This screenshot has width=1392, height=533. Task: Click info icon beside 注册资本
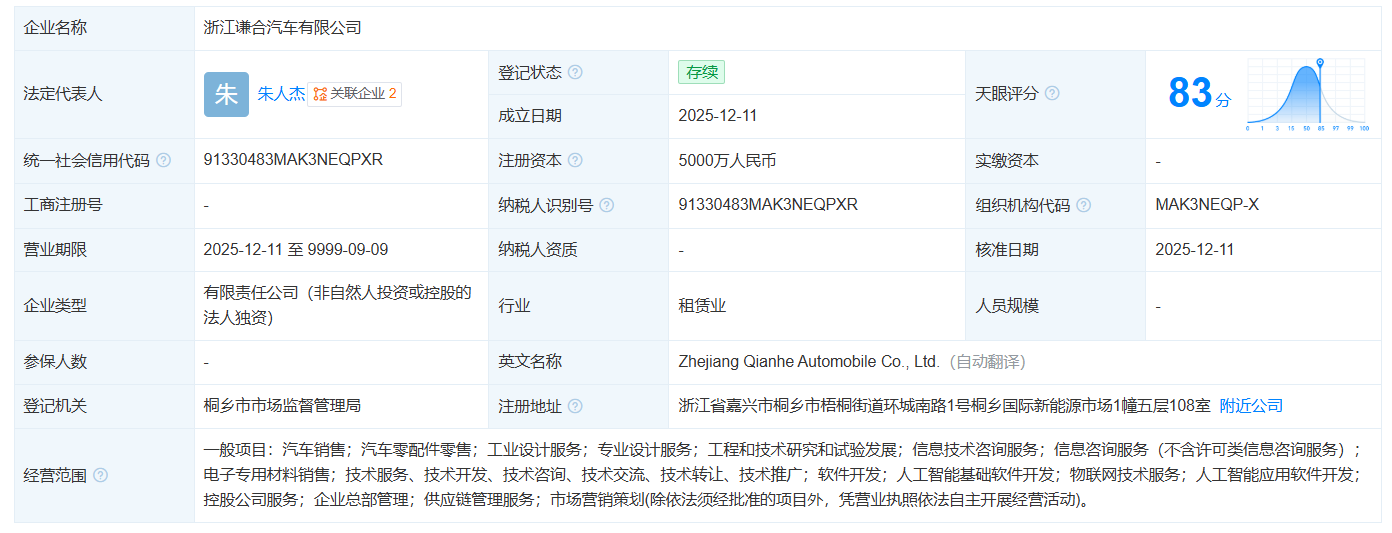[575, 161]
